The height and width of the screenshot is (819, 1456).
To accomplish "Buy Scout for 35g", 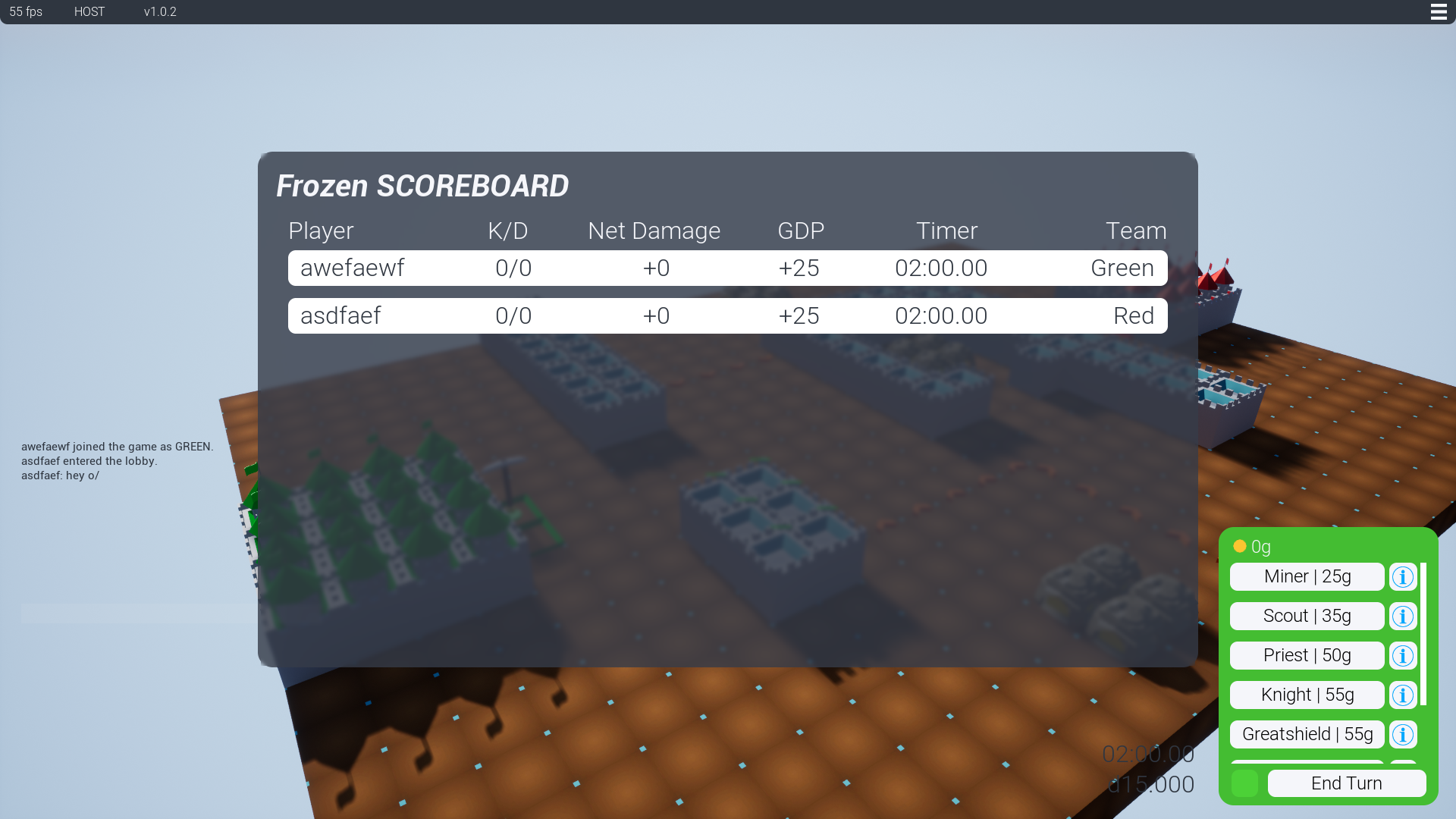I will coord(1307,617).
